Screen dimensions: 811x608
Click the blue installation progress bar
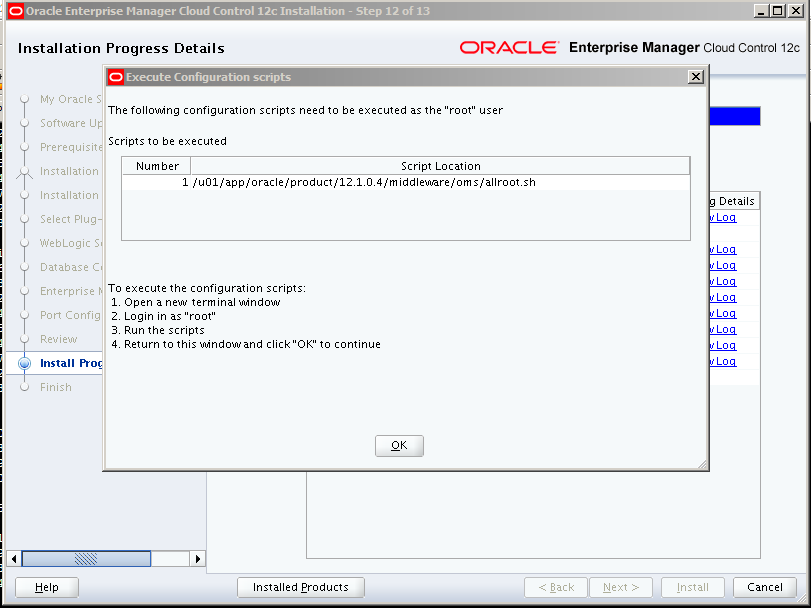(x=734, y=116)
